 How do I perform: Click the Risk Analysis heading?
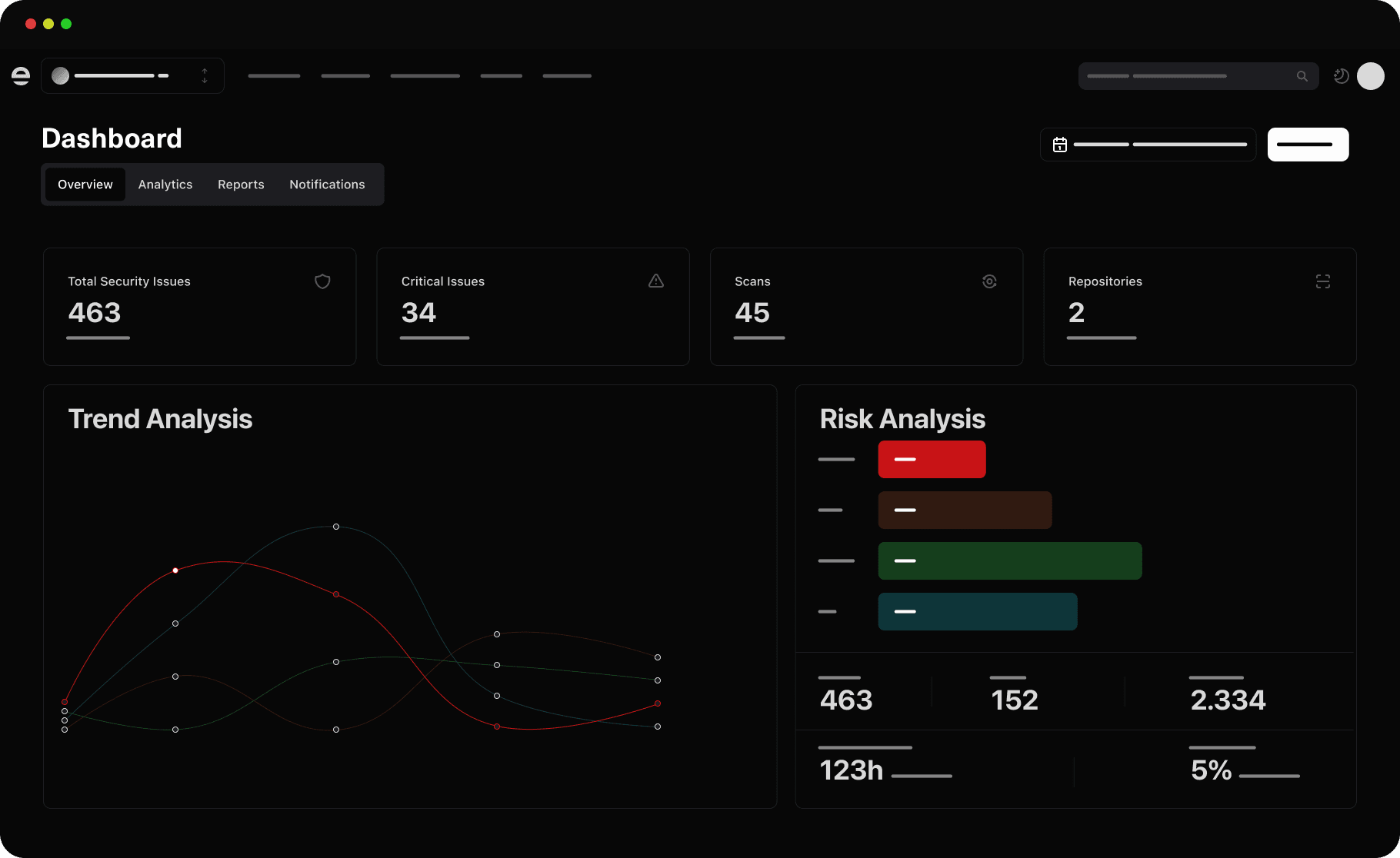(x=902, y=419)
